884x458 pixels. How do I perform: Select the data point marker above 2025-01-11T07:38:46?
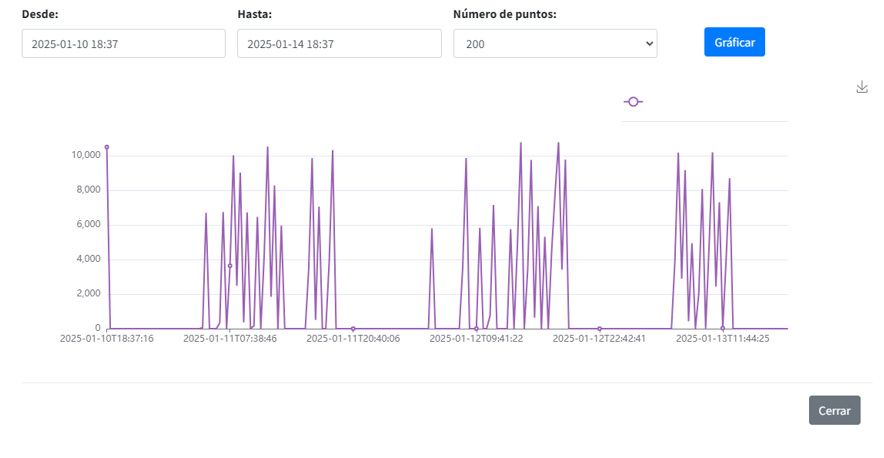point(230,266)
